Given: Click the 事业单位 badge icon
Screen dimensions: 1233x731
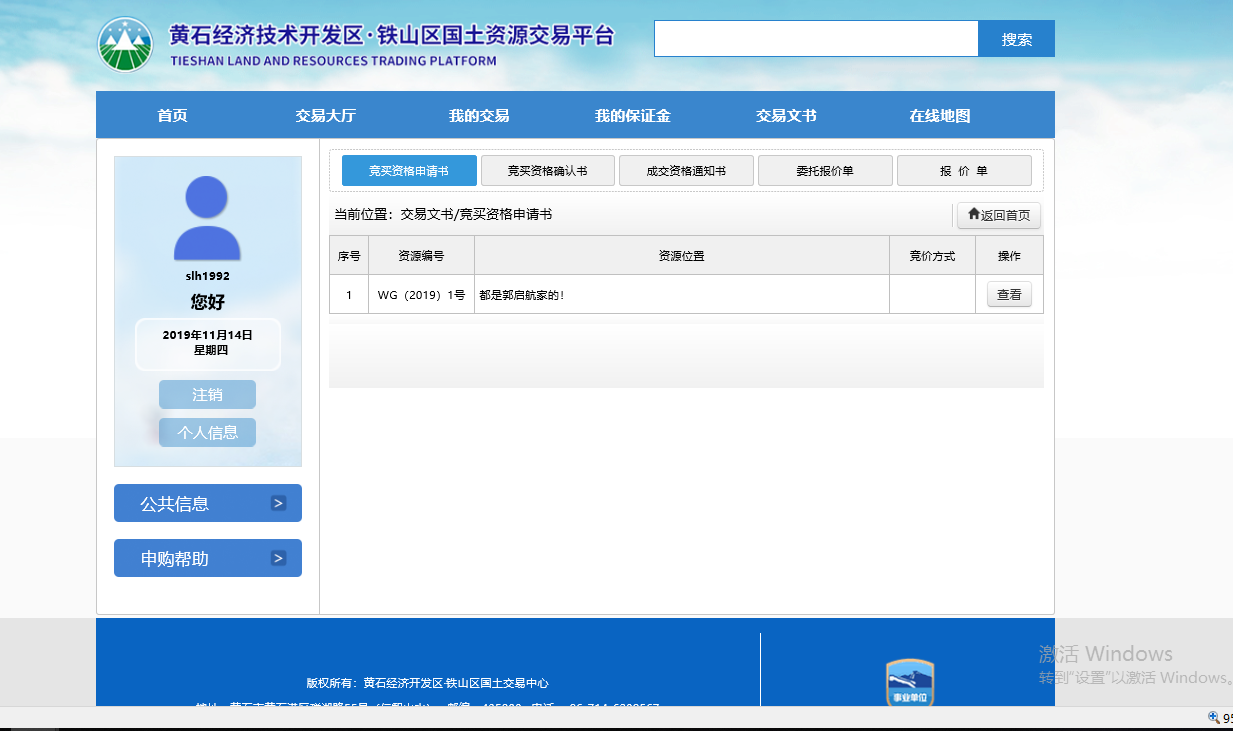Looking at the screenshot, I should [x=909, y=683].
